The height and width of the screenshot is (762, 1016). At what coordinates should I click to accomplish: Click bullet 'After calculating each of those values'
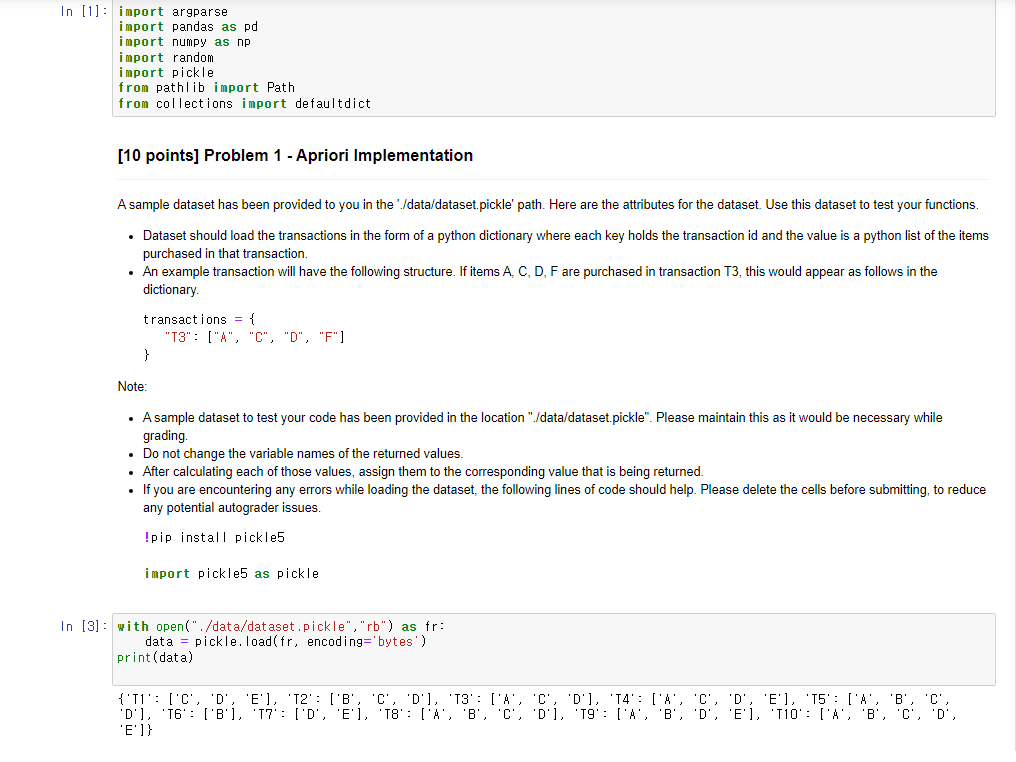coord(423,472)
